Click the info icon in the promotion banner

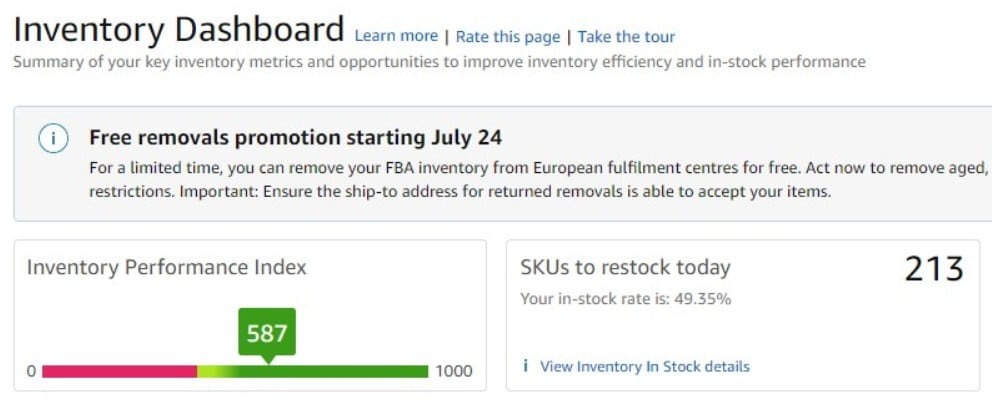pyautogui.click(x=53, y=139)
